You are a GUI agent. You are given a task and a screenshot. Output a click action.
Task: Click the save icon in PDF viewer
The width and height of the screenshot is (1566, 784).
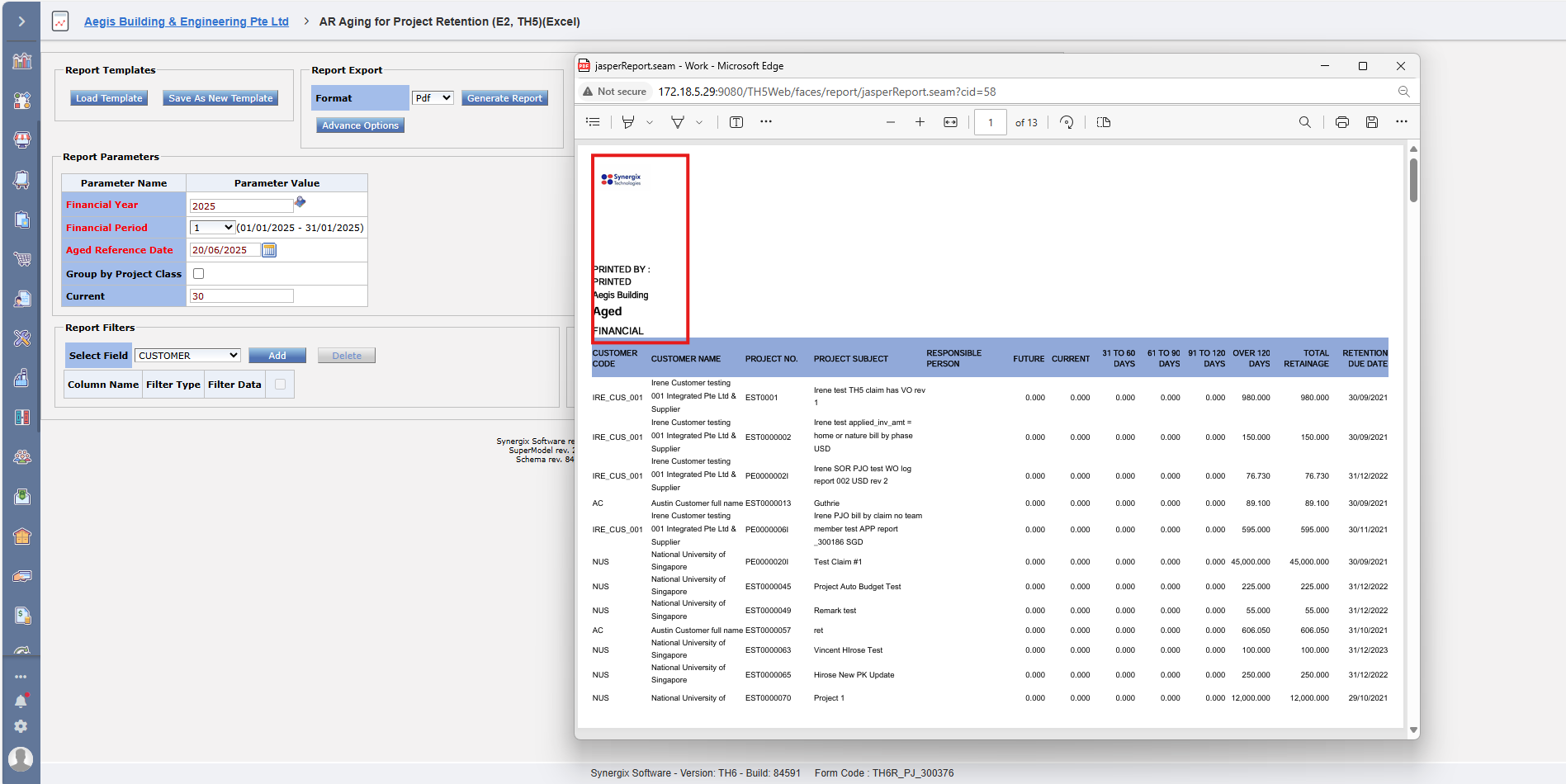(x=1371, y=122)
